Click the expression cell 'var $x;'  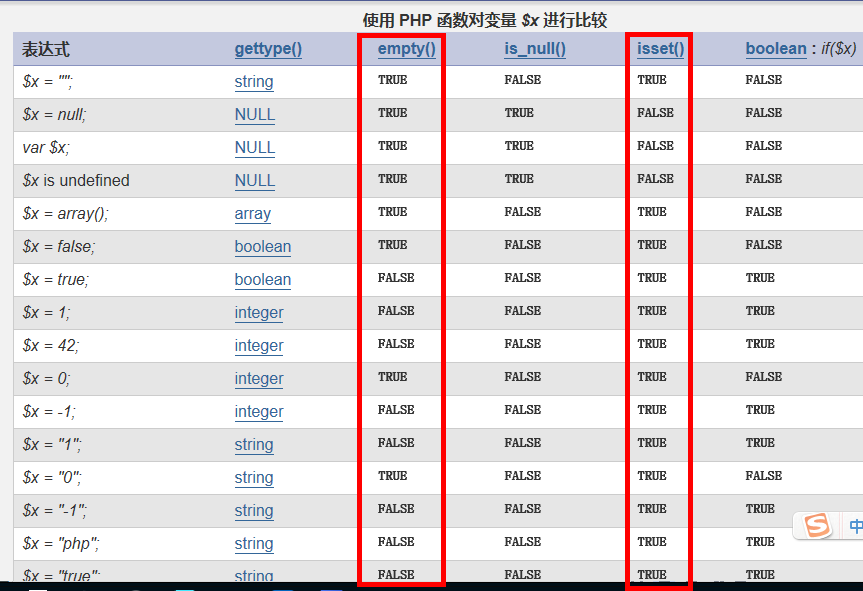tap(46, 147)
